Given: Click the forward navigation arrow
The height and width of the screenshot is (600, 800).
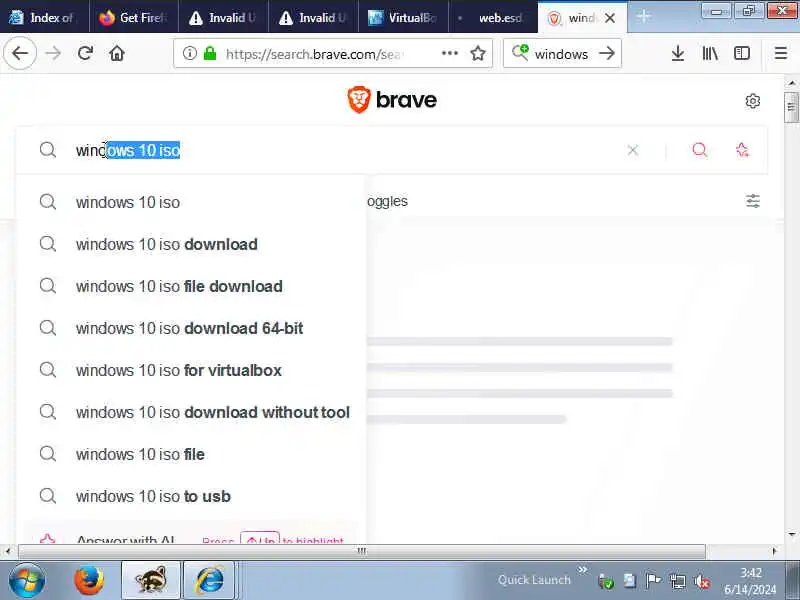Looking at the screenshot, I should point(53,53).
